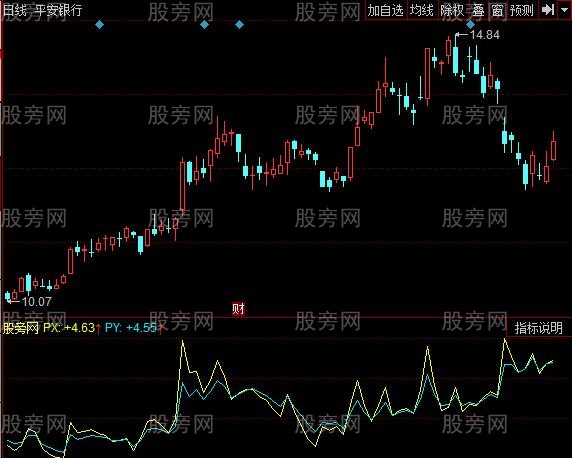Open the 预测 forecast tool
This screenshot has height=458, width=572.
pos(522,10)
